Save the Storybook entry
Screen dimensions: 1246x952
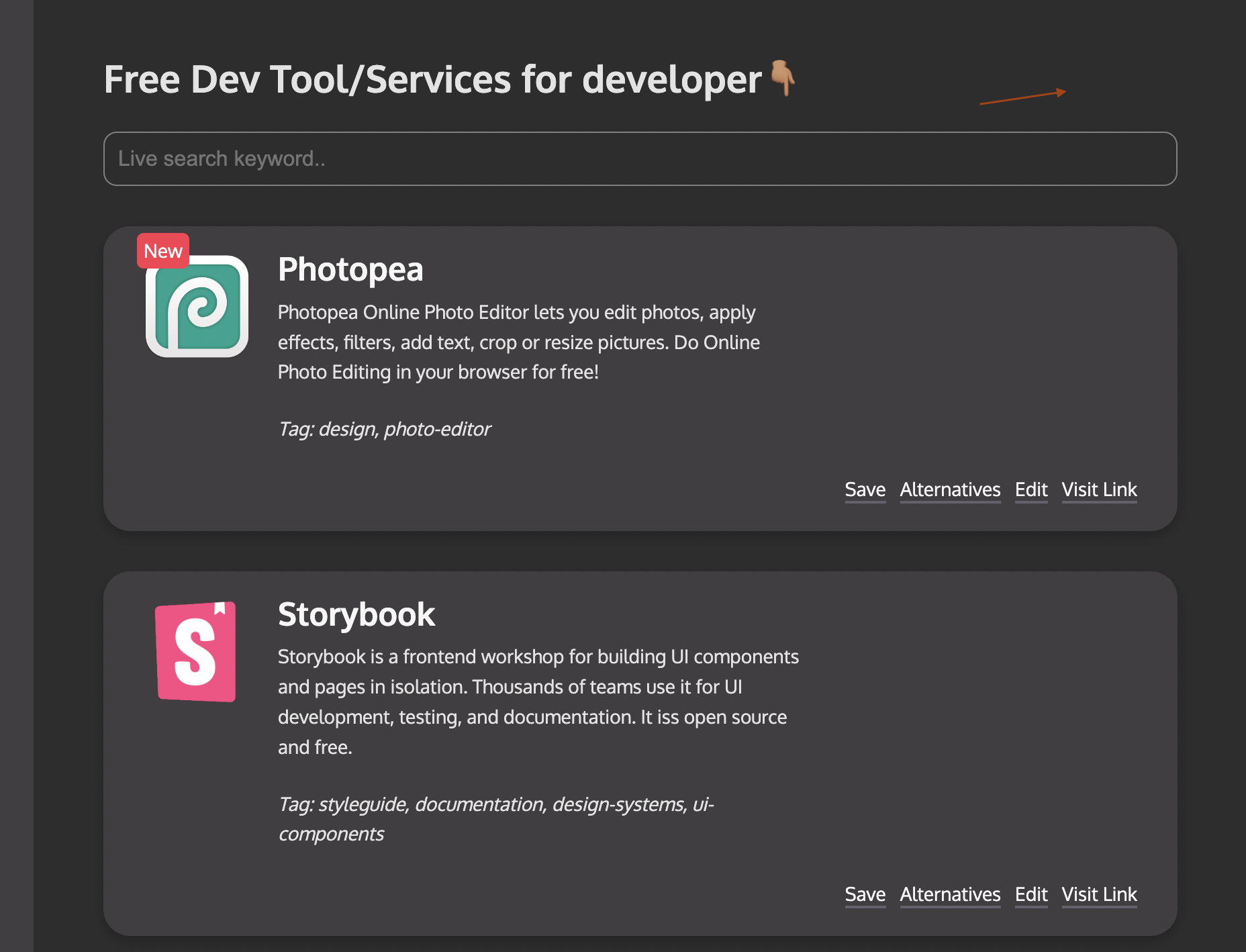(x=865, y=895)
